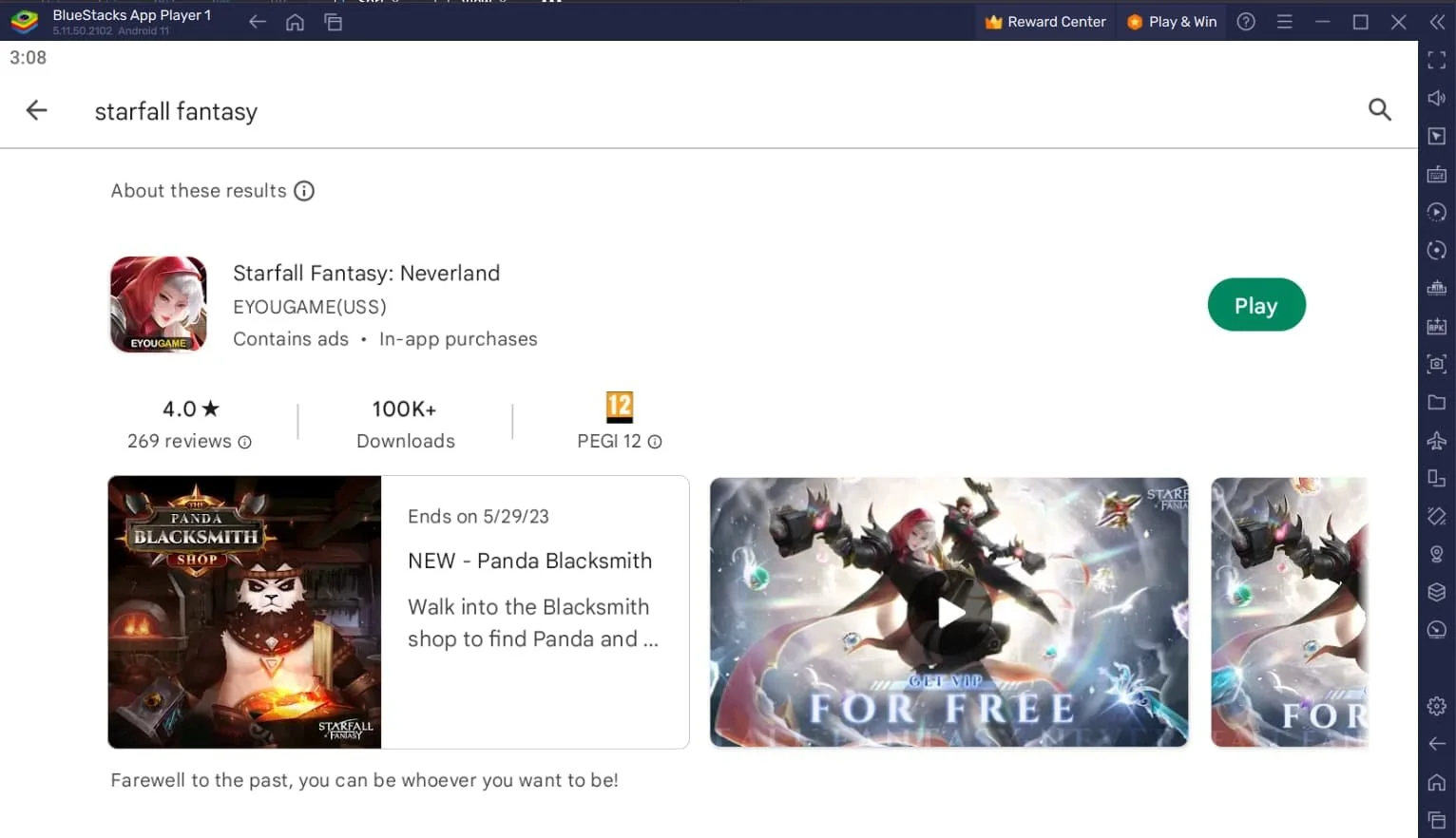Open the Reward Center
The width and height of the screenshot is (1456, 838).
pyautogui.click(x=1045, y=22)
